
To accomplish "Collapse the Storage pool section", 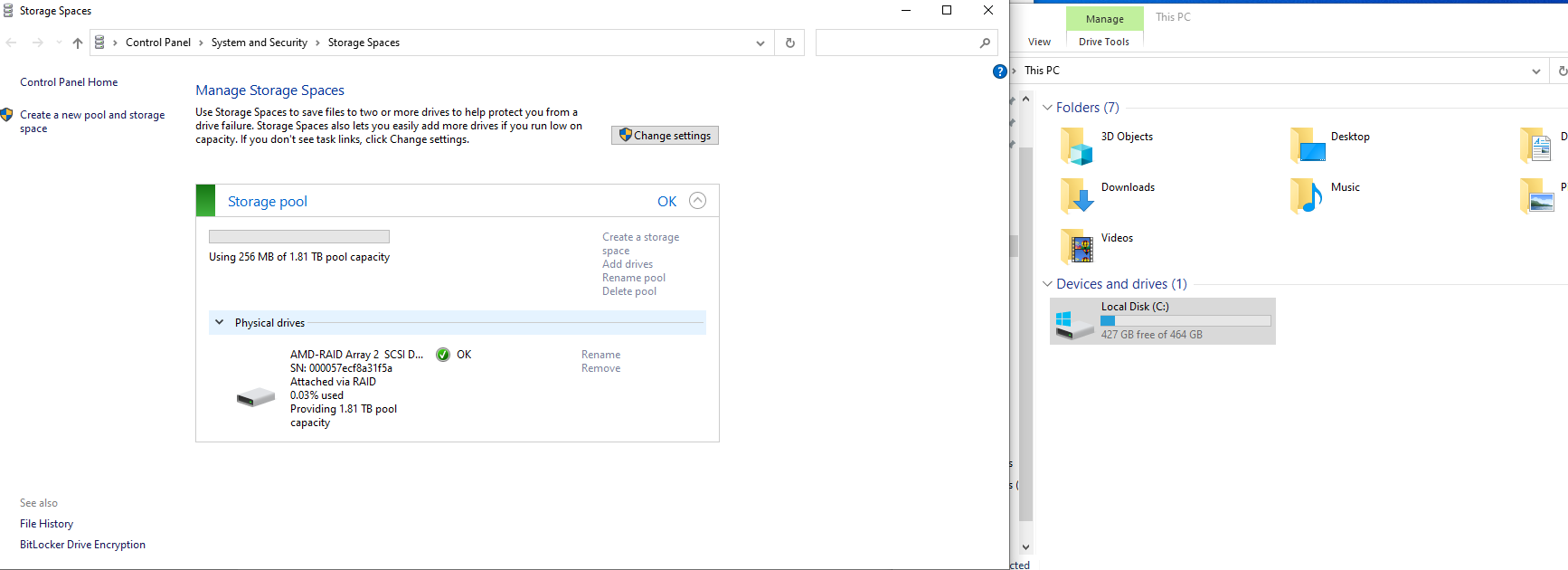I will (698, 201).
